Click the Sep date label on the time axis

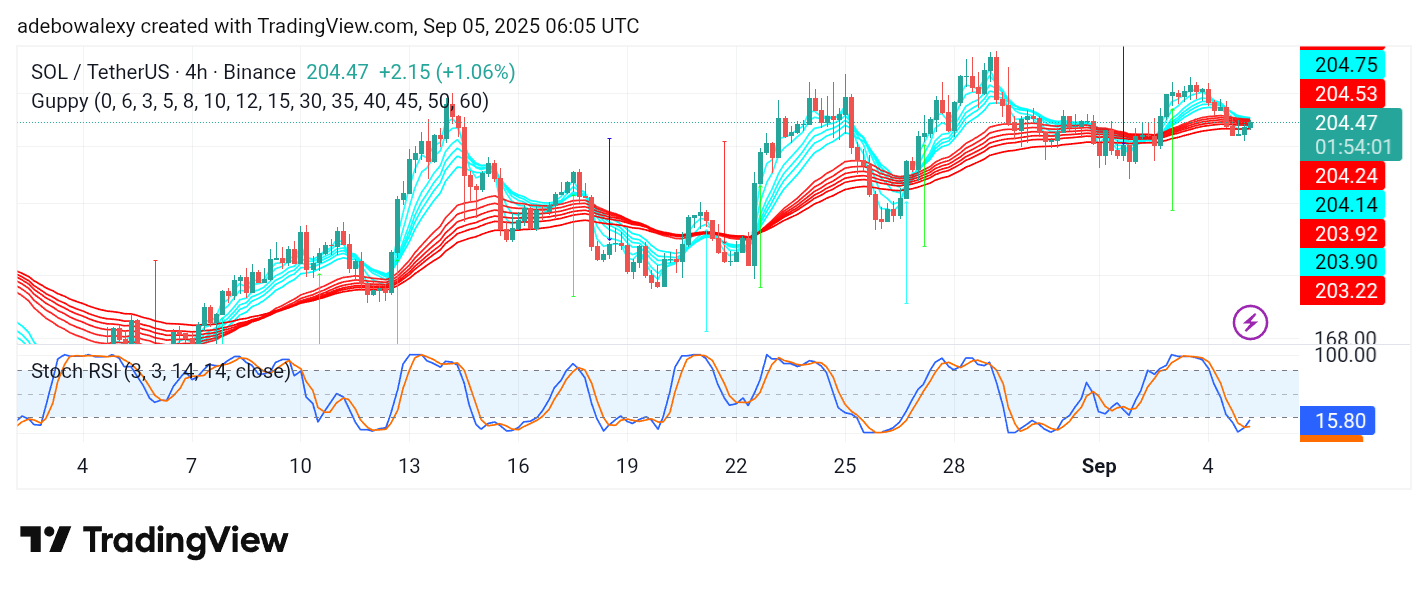[x=1099, y=466]
